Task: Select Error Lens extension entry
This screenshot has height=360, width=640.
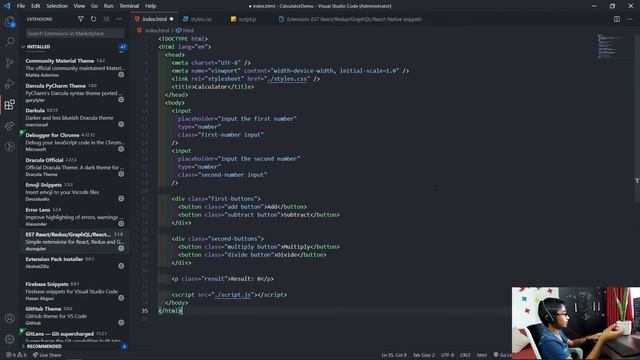Action: coord(73,217)
